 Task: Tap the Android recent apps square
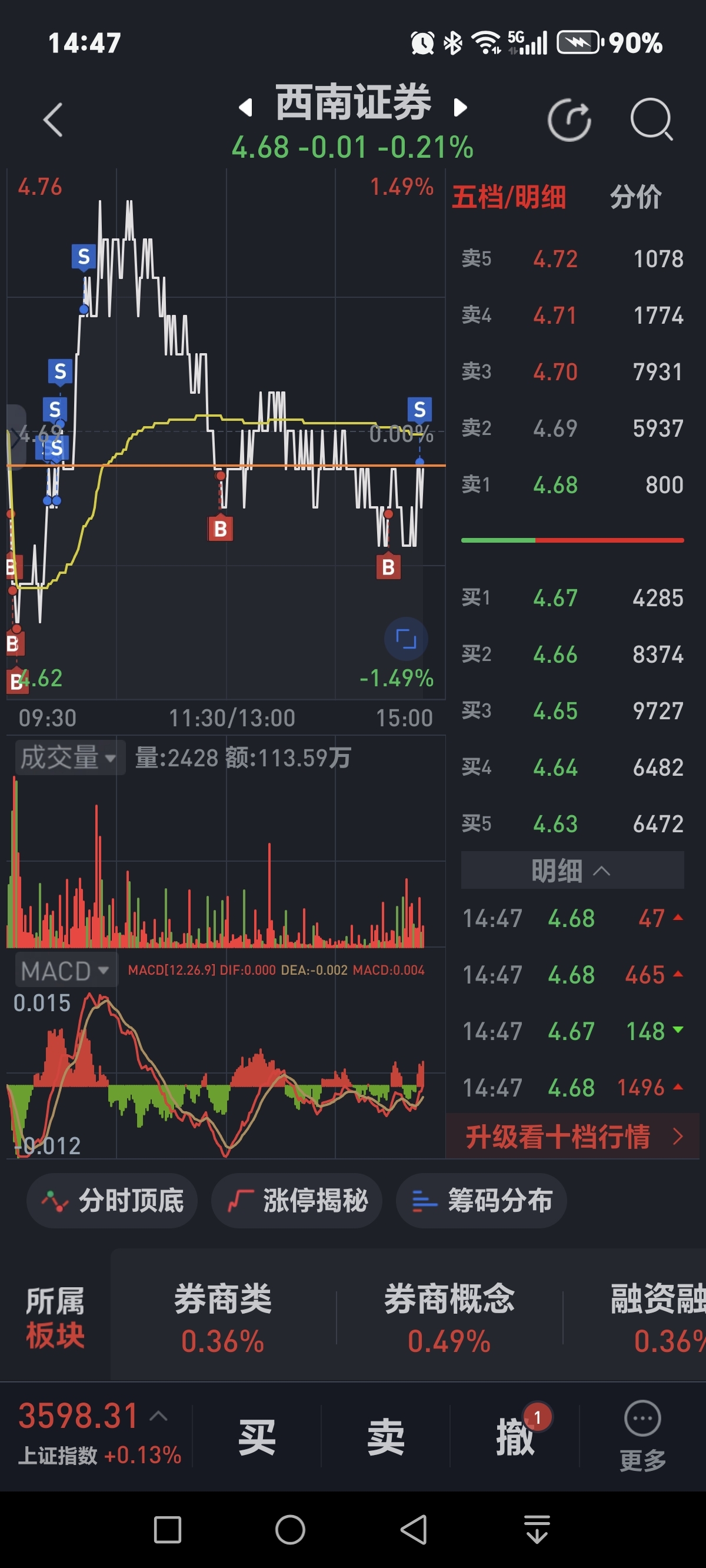point(167,1530)
